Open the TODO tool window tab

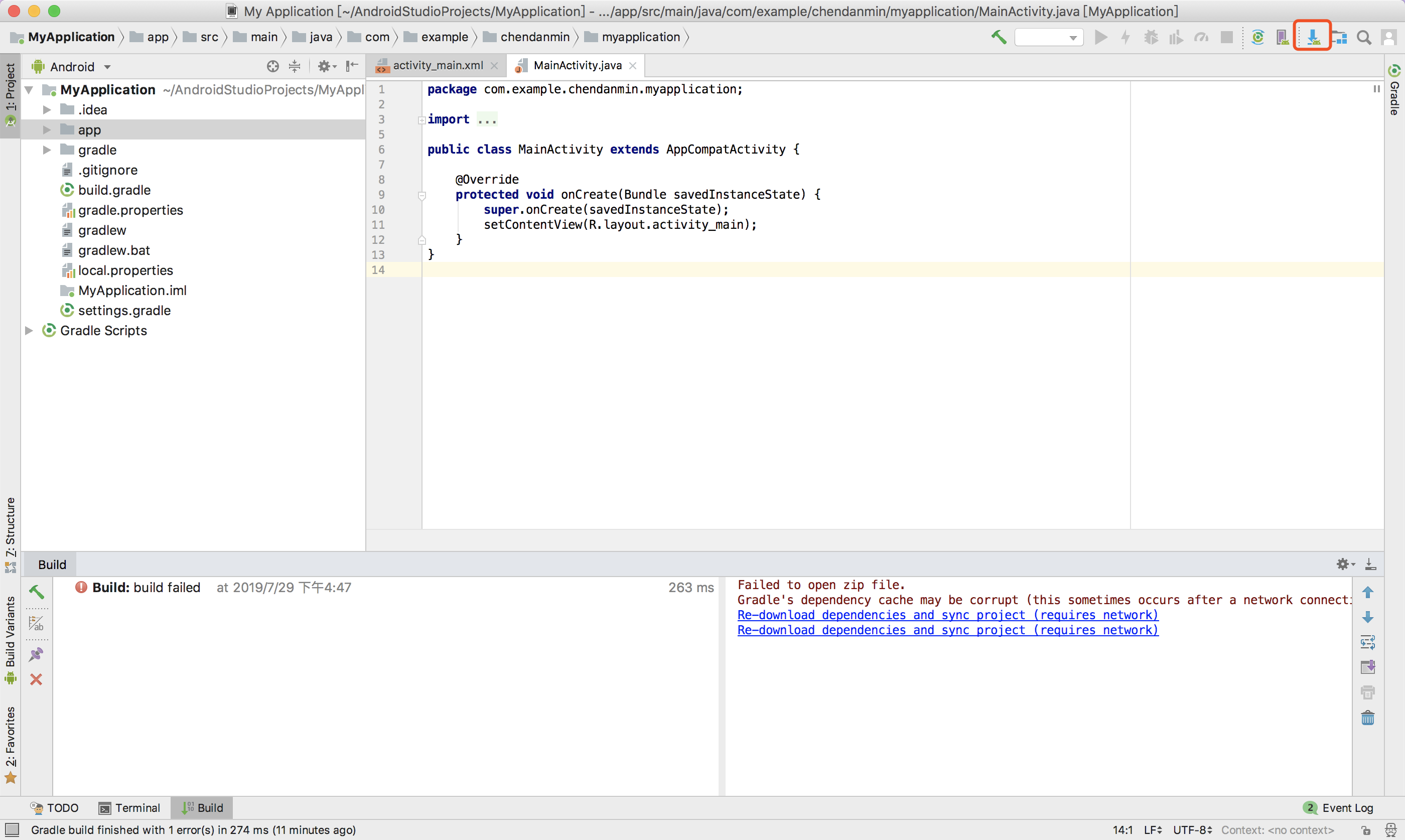coord(54,808)
